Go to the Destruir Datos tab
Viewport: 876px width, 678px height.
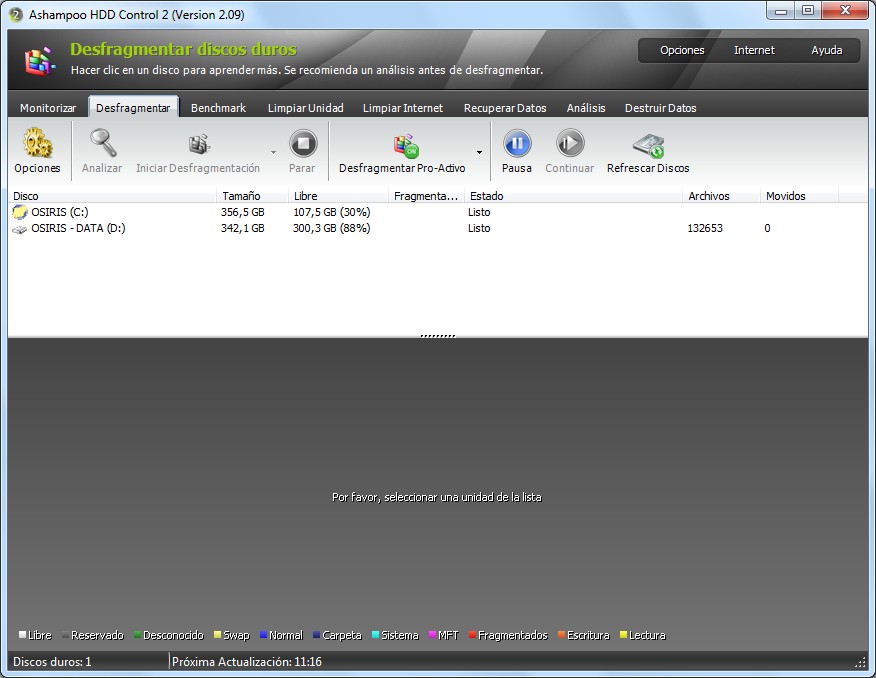pos(660,108)
